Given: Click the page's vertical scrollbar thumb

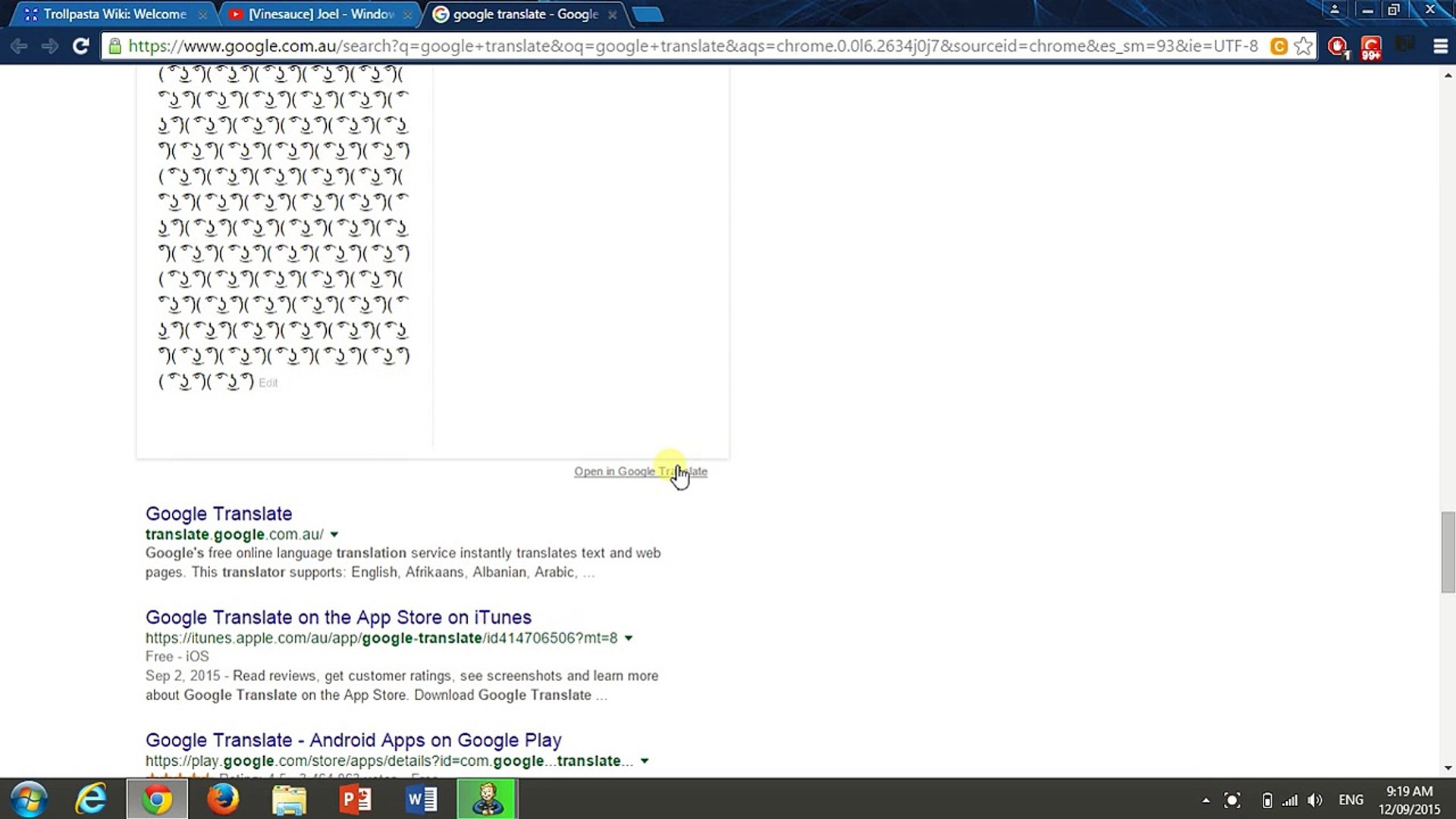Looking at the screenshot, I should coord(1448,552).
